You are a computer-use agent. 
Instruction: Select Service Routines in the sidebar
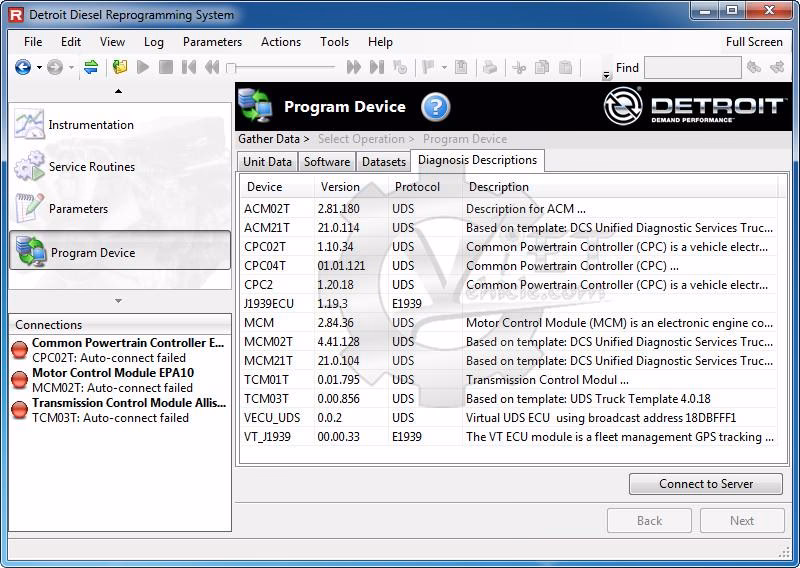(x=120, y=166)
